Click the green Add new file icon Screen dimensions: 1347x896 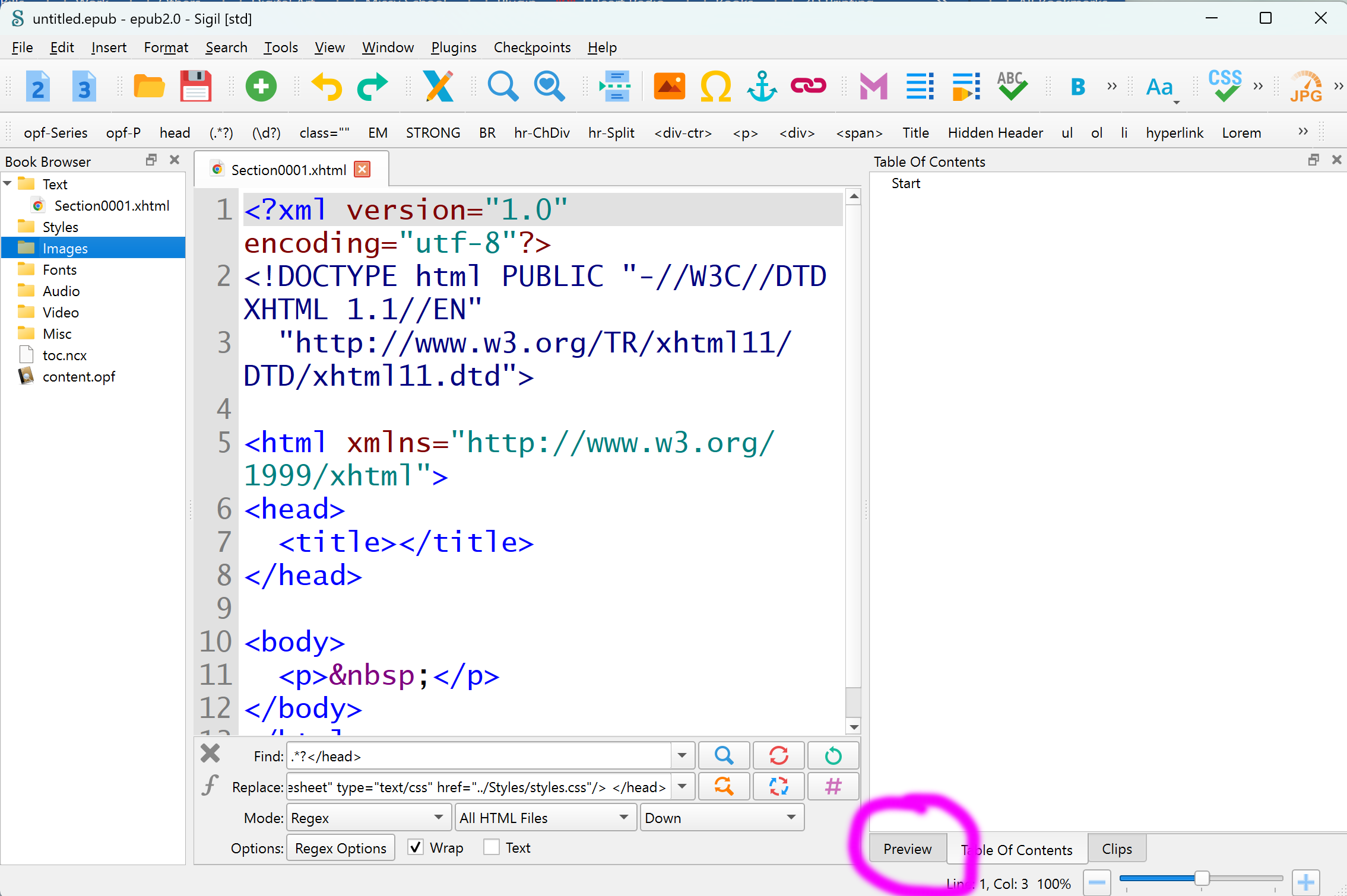point(261,87)
